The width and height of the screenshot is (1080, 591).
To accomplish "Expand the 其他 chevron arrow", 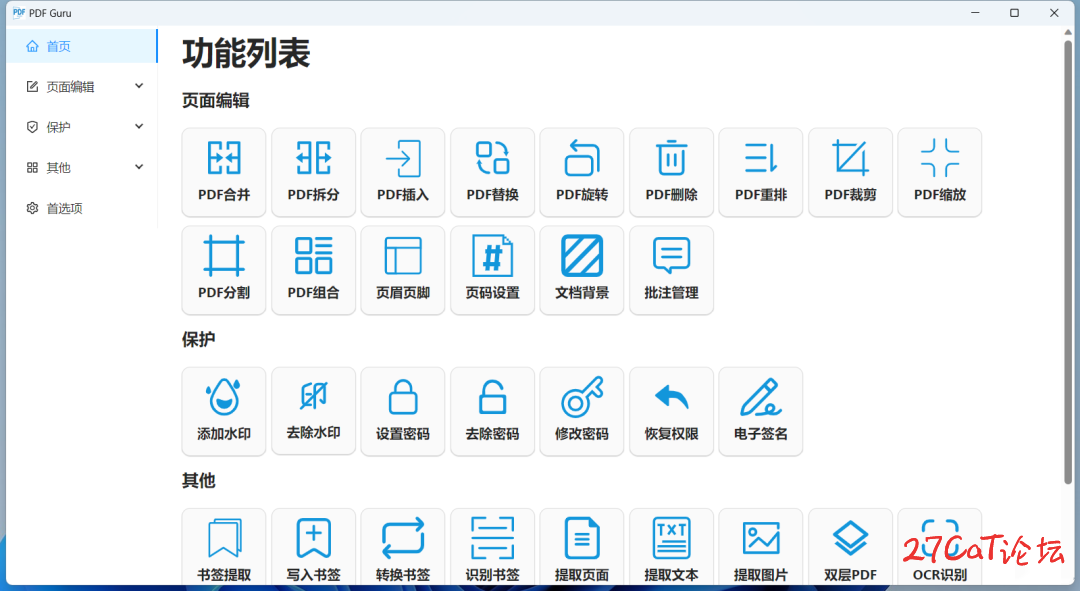I will tap(139, 167).
